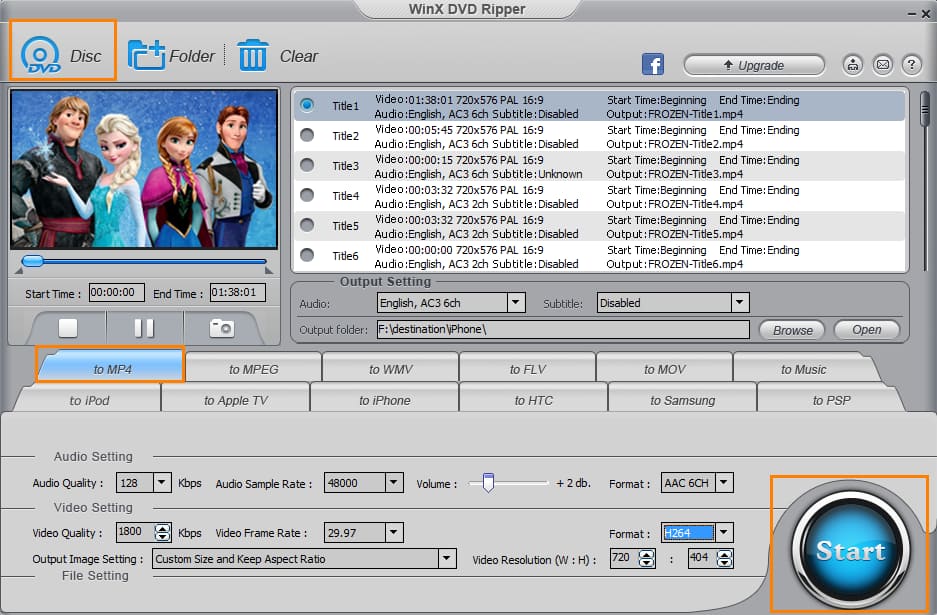Click the Start Time field

pyautogui.click(x=117, y=292)
